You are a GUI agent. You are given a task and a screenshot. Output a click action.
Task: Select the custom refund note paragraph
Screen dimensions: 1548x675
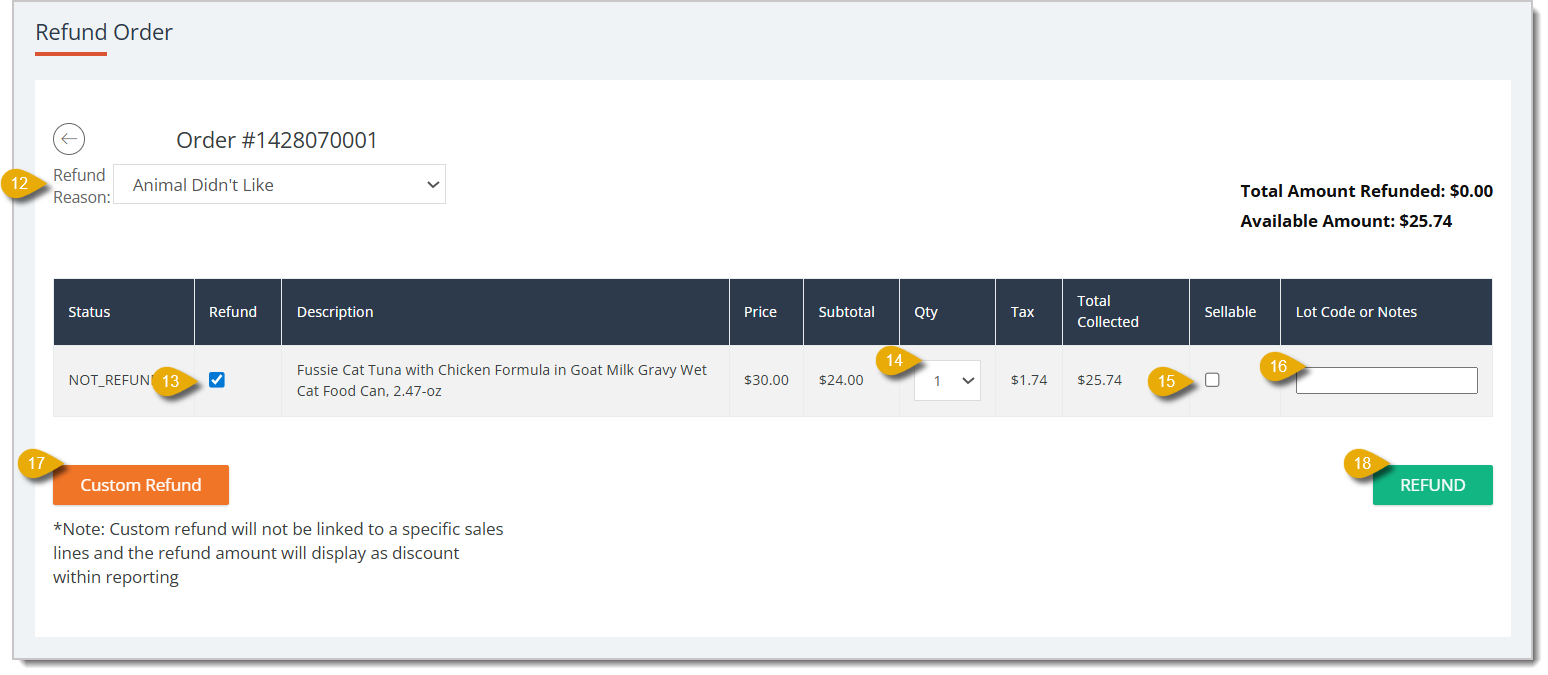point(278,553)
